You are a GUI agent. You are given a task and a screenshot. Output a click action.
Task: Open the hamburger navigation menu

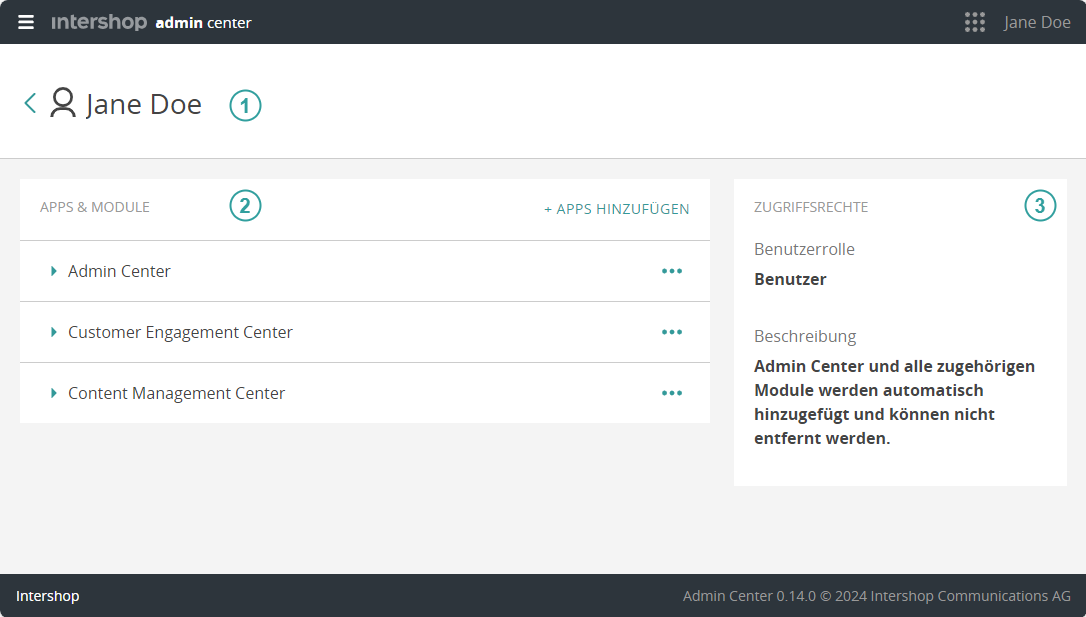pyautogui.click(x=26, y=22)
